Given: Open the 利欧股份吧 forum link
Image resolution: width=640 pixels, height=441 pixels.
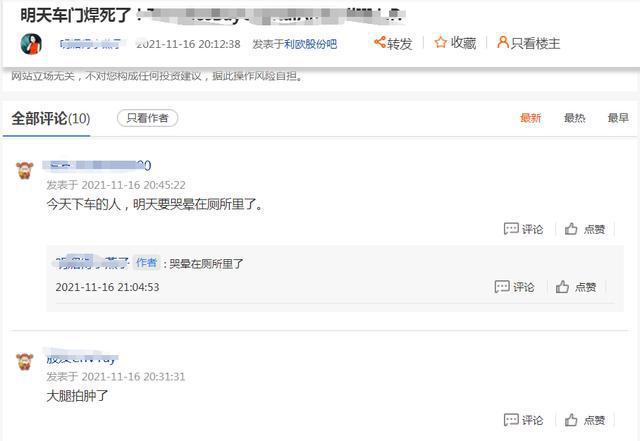Looking at the screenshot, I should click(x=311, y=44).
